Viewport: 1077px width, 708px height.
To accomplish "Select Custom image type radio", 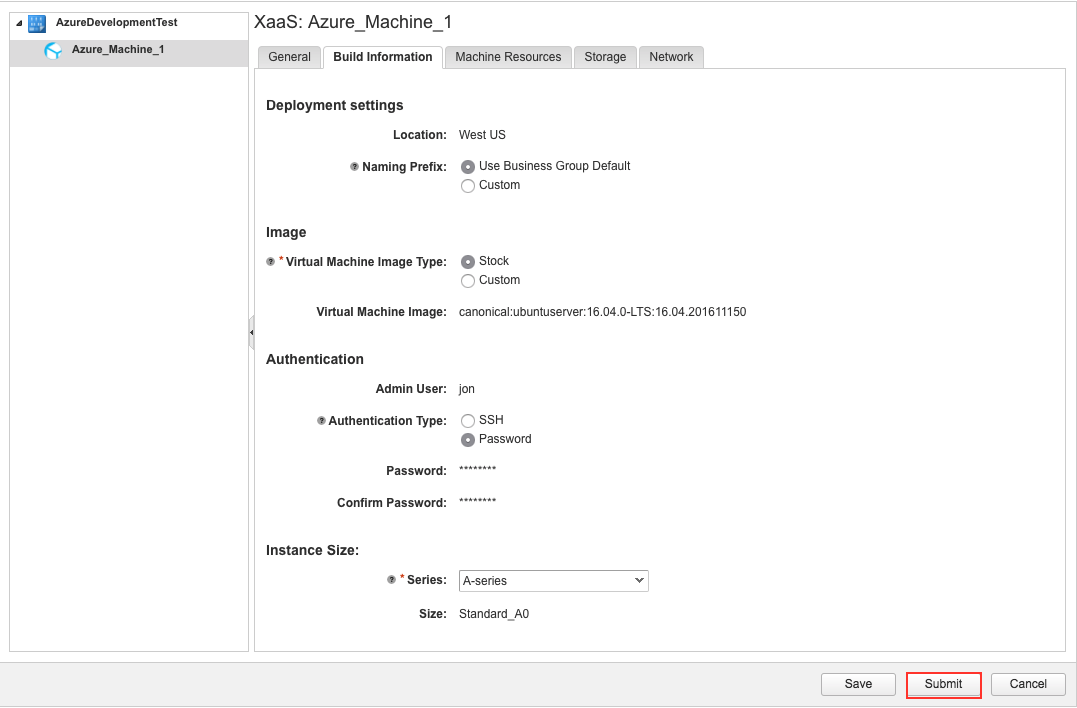I will 468,281.
